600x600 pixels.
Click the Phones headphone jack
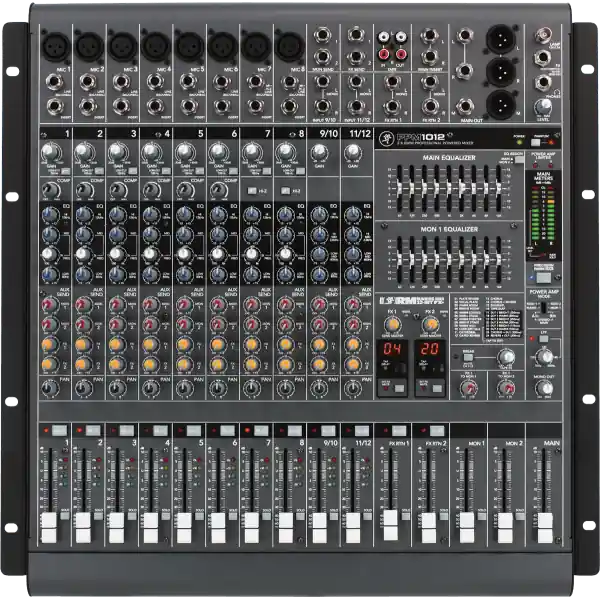pyautogui.click(x=543, y=82)
